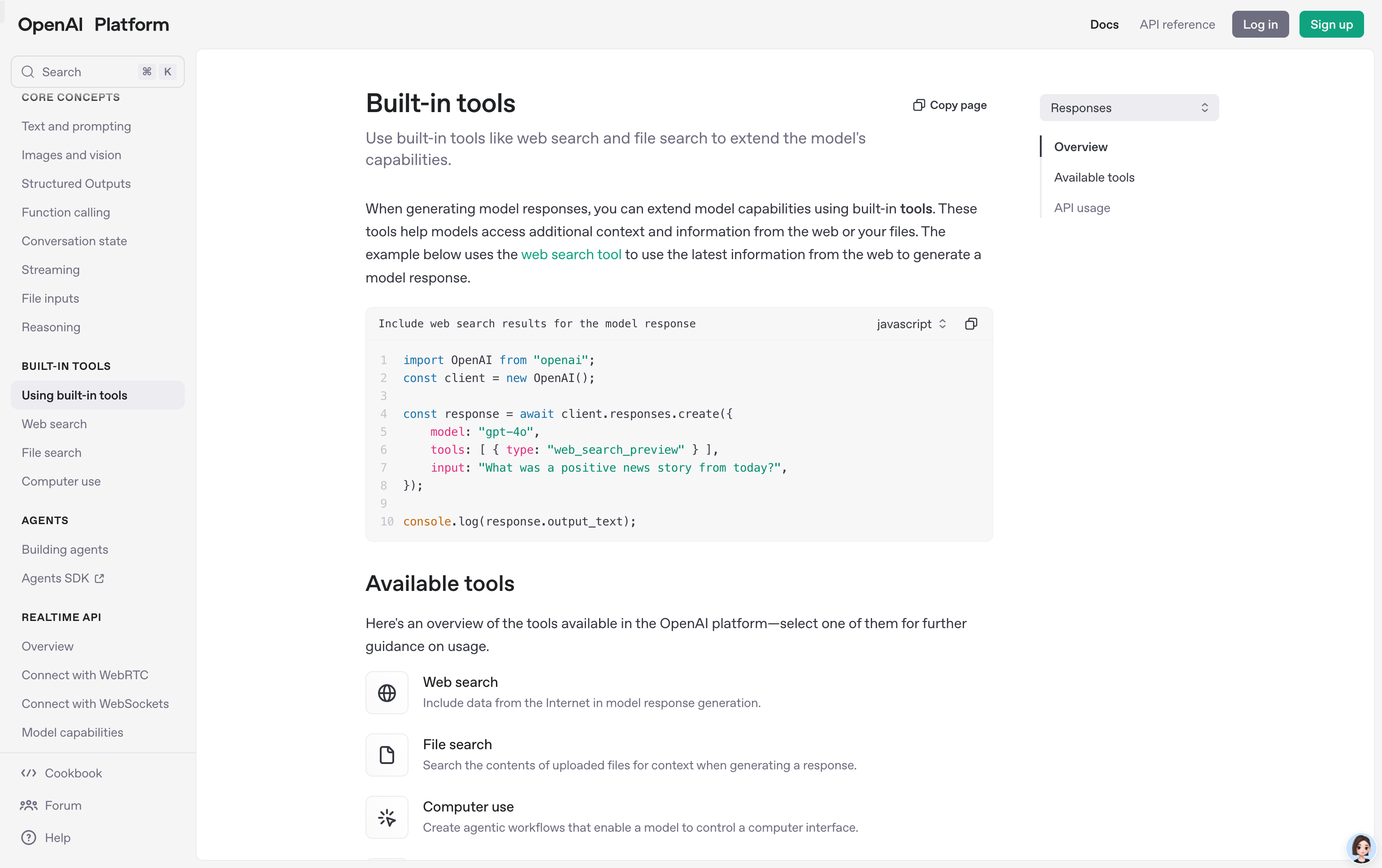Jump to Available tools in outline
Image resolution: width=1382 pixels, height=868 pixels.
point(1094,177)
